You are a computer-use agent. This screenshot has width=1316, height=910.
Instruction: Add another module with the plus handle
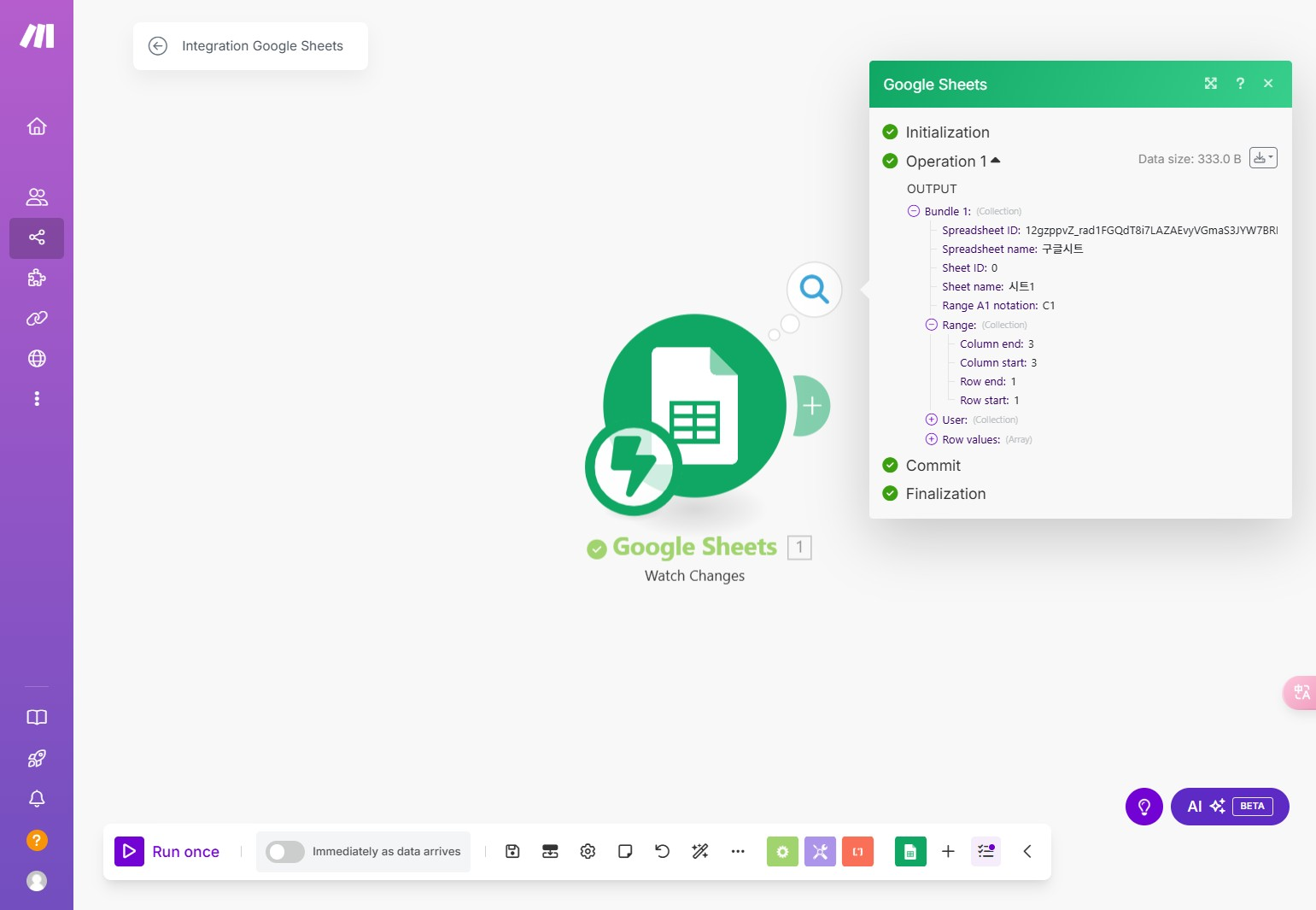pos(812,406)
